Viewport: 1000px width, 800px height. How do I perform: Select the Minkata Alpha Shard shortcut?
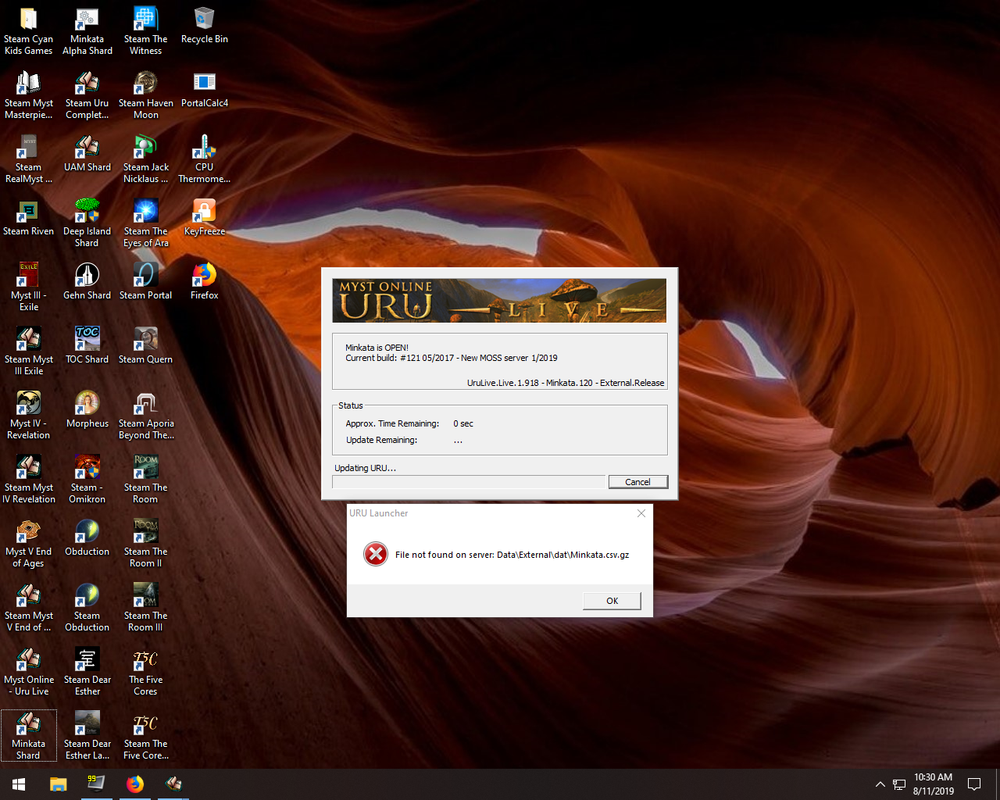pyautogui.click(x=87, y=31)
